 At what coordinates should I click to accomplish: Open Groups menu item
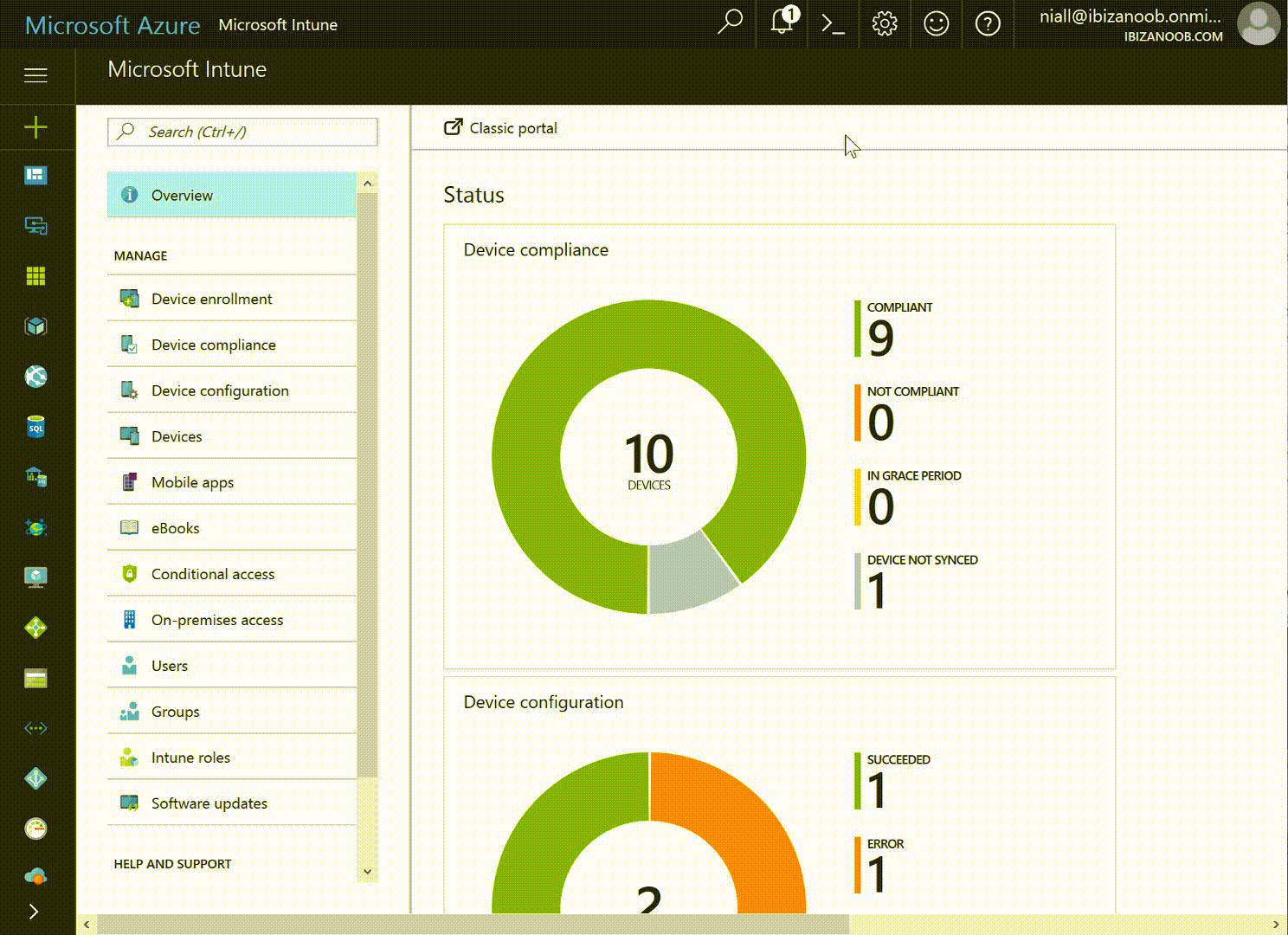coord(231,712)
